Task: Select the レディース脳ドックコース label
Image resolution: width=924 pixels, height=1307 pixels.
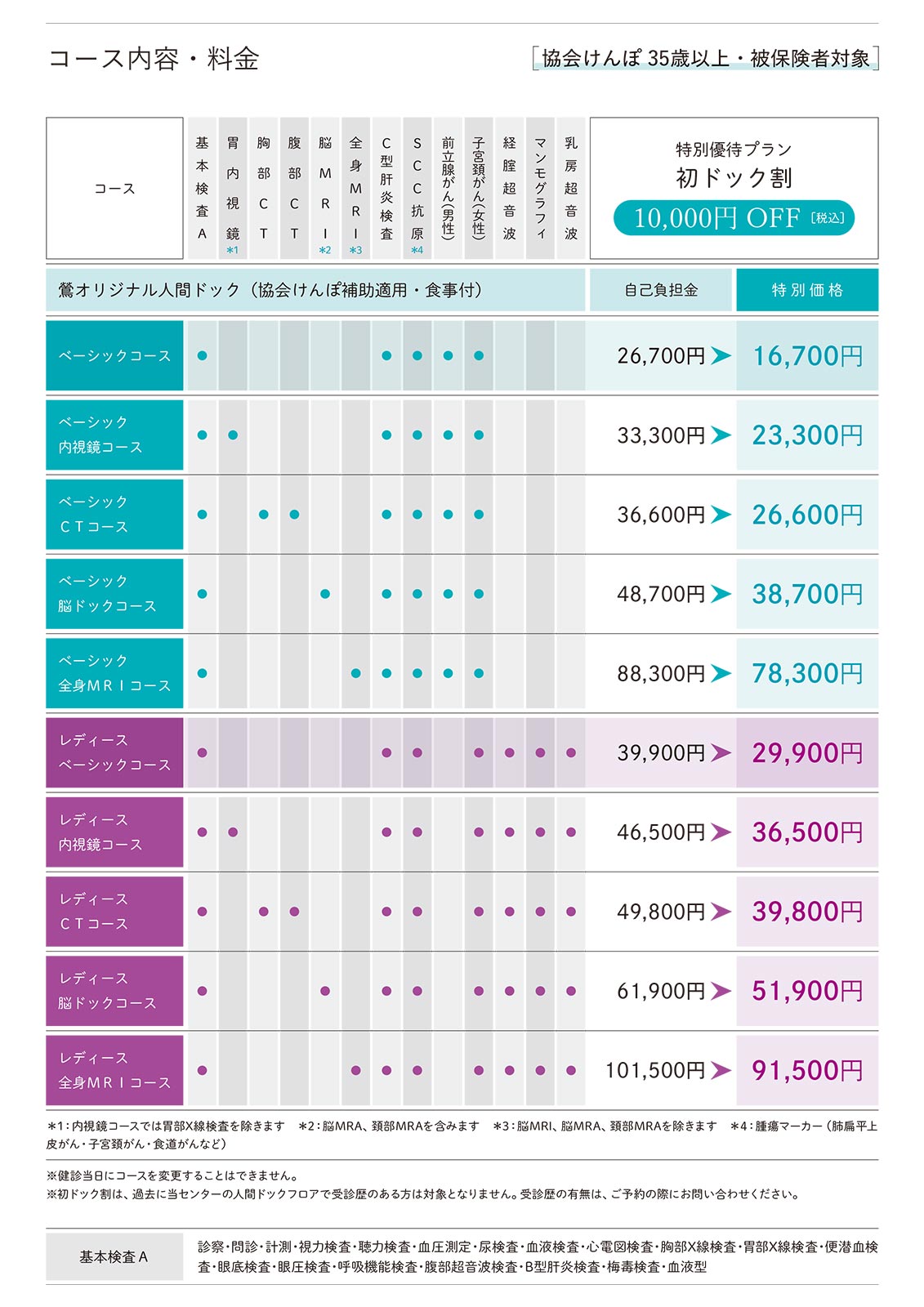Action: click(x=114, y=991)
